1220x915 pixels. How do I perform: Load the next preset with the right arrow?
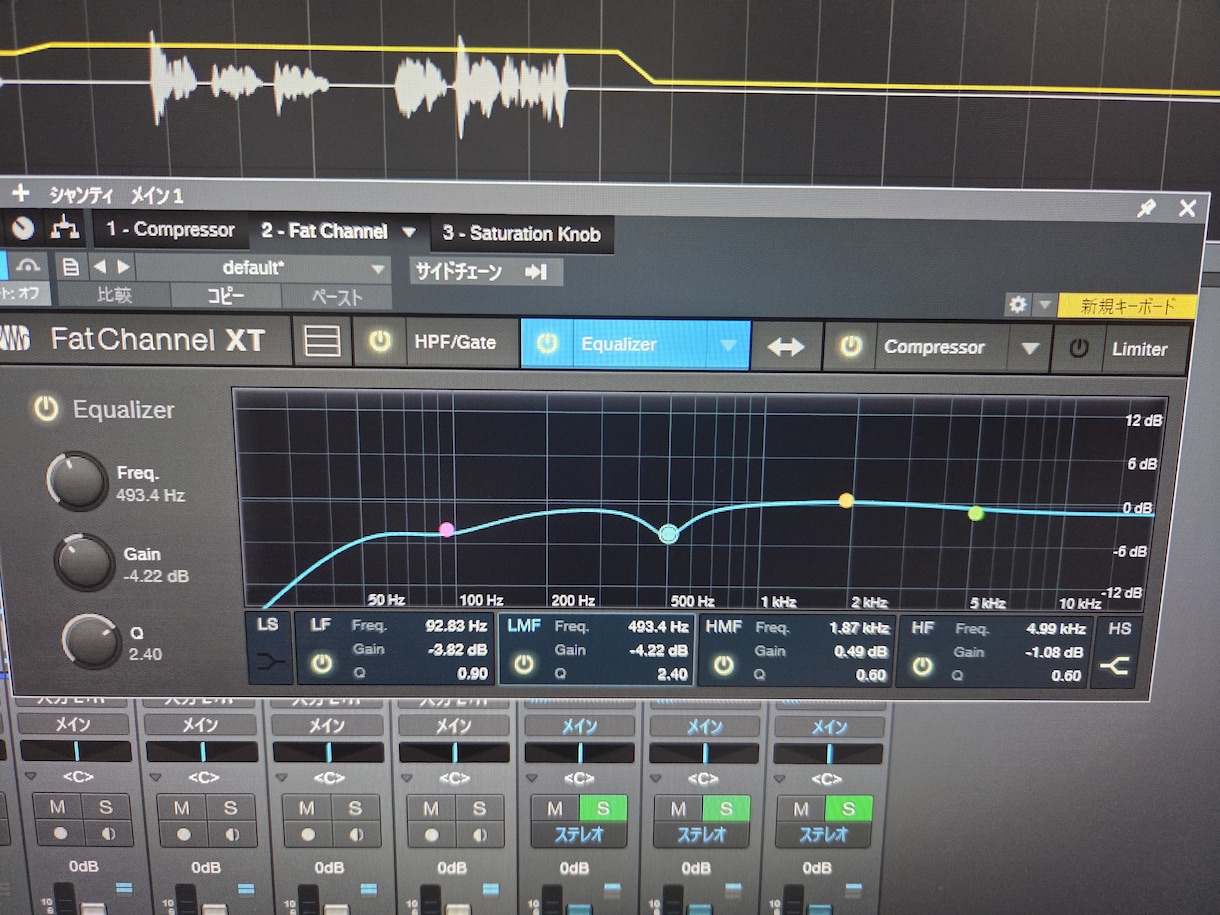pos(123,268)
